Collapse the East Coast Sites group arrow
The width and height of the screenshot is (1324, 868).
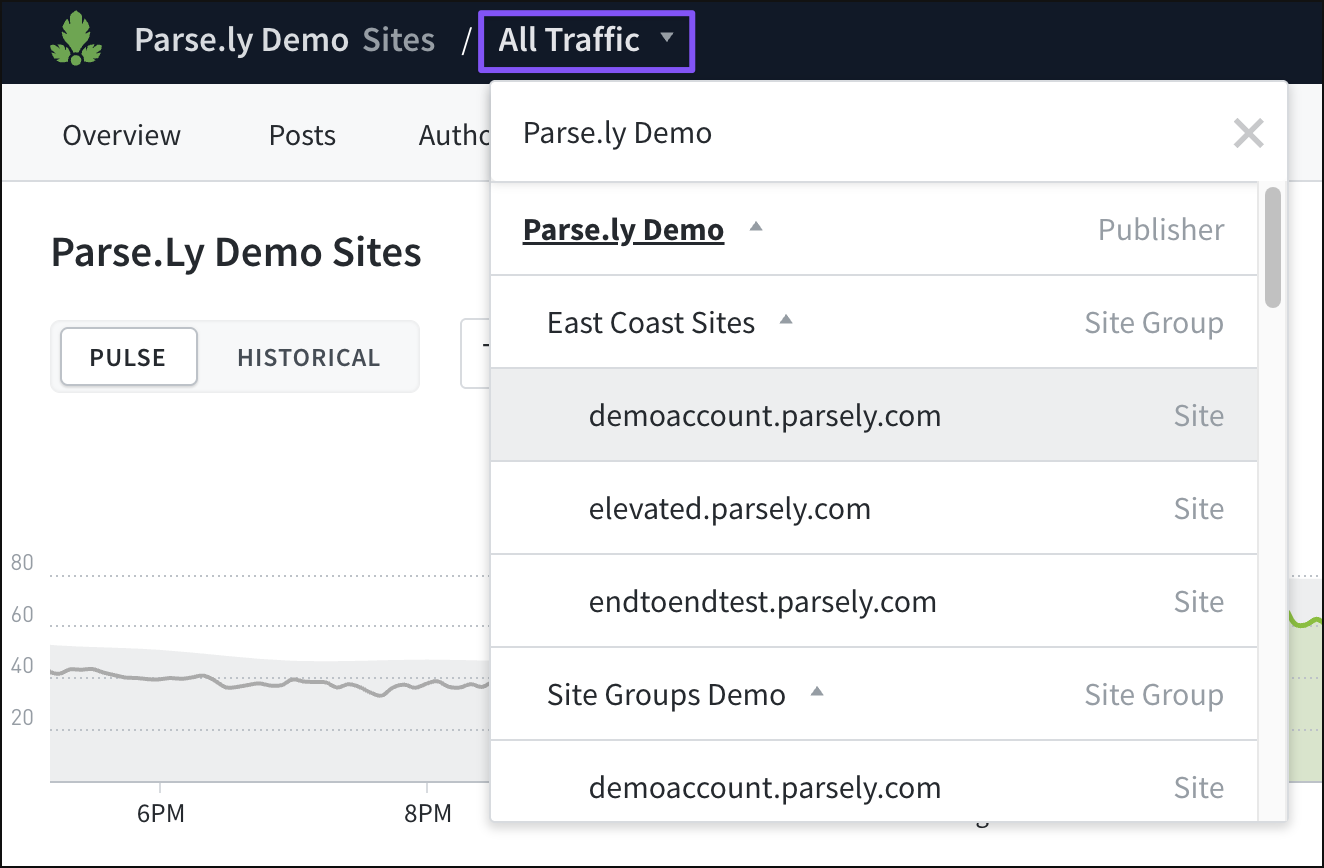(x=786, y=320)
